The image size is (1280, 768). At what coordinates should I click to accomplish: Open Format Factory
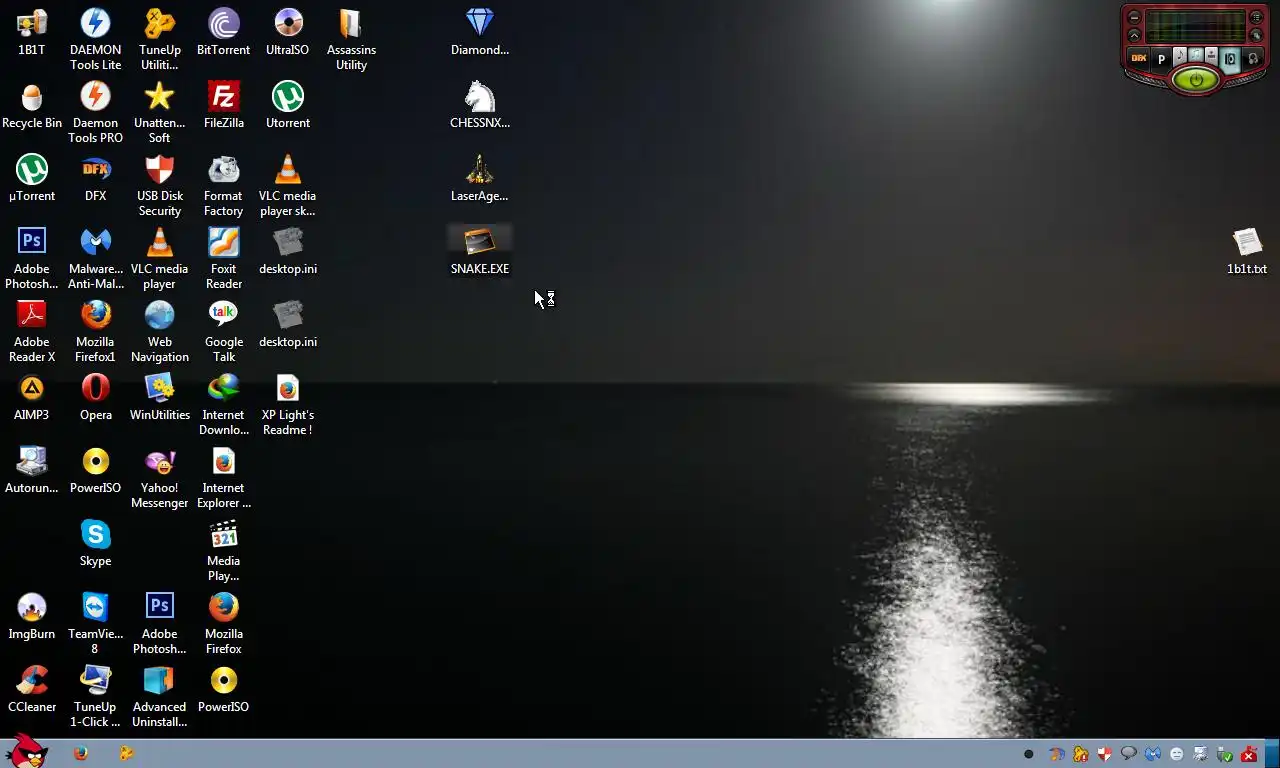click(x=223, y=185)
